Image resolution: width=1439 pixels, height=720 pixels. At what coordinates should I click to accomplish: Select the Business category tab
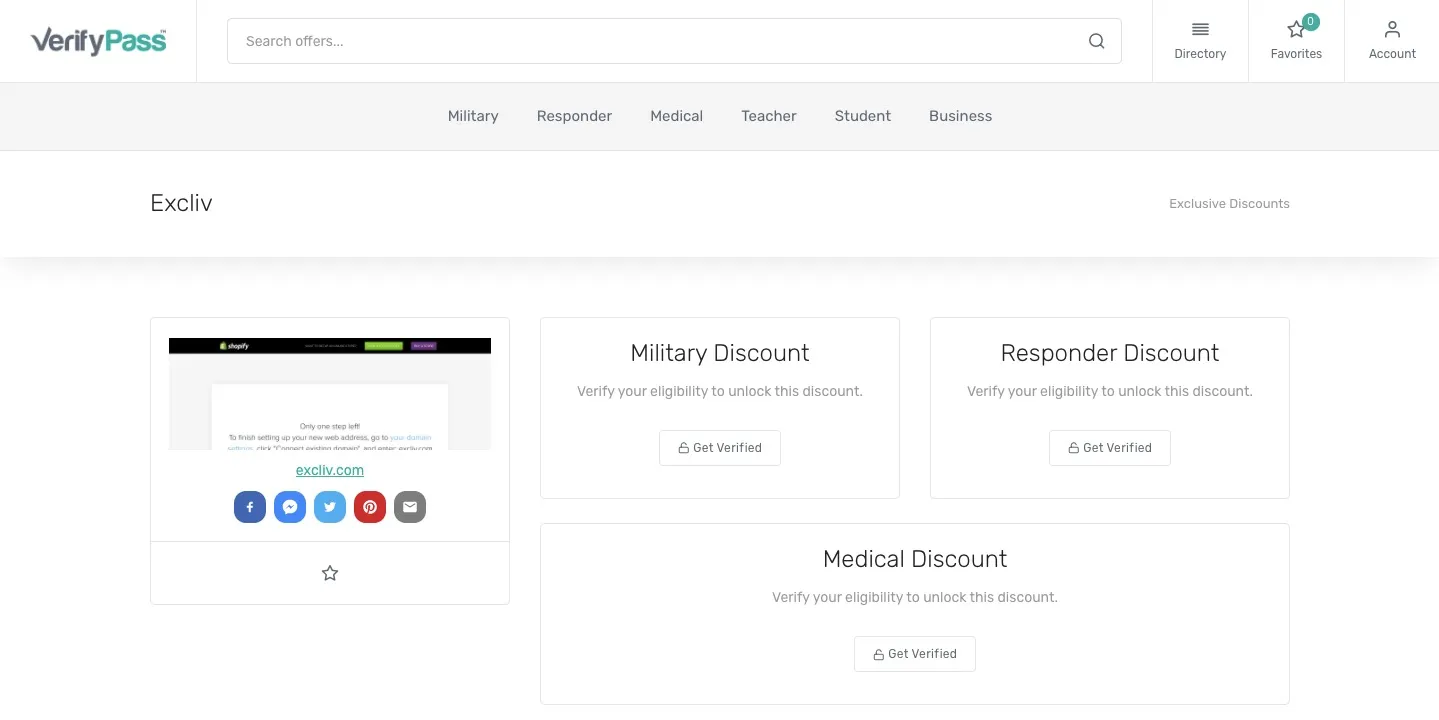point(961,116)
